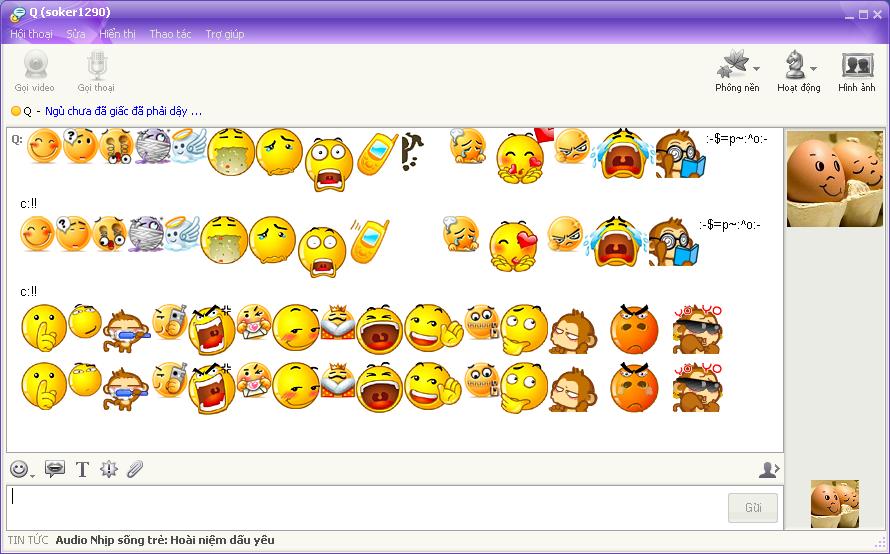Image resolution: width=890 pixels, height=554 pixels.
Task: Open the Sửa menu
Action: (x=75, y=34)
